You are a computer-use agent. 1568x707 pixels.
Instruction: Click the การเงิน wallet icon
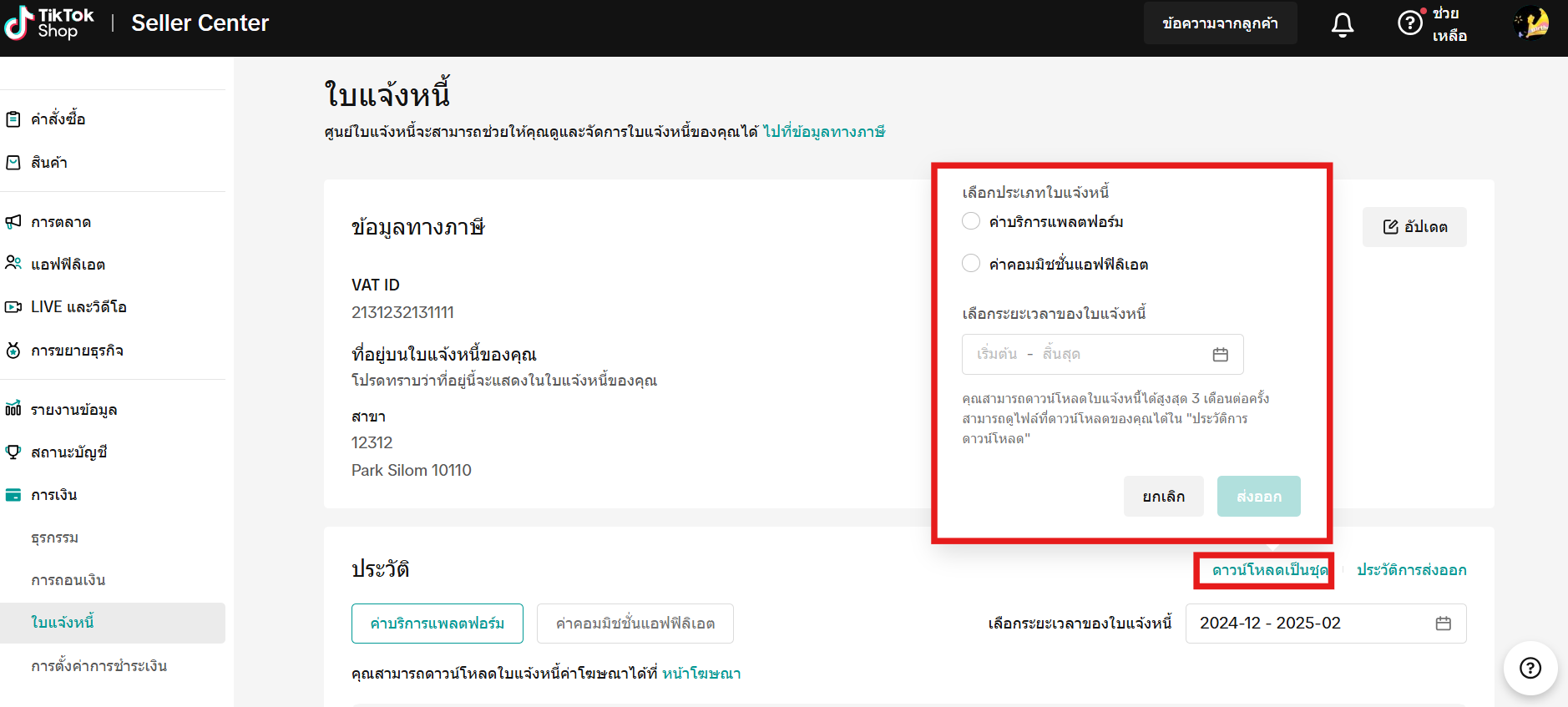tap(13, 495)
